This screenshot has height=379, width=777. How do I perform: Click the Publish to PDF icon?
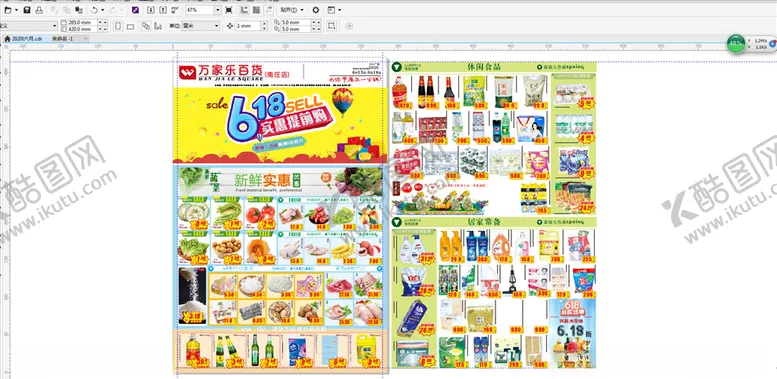point(174,10)
